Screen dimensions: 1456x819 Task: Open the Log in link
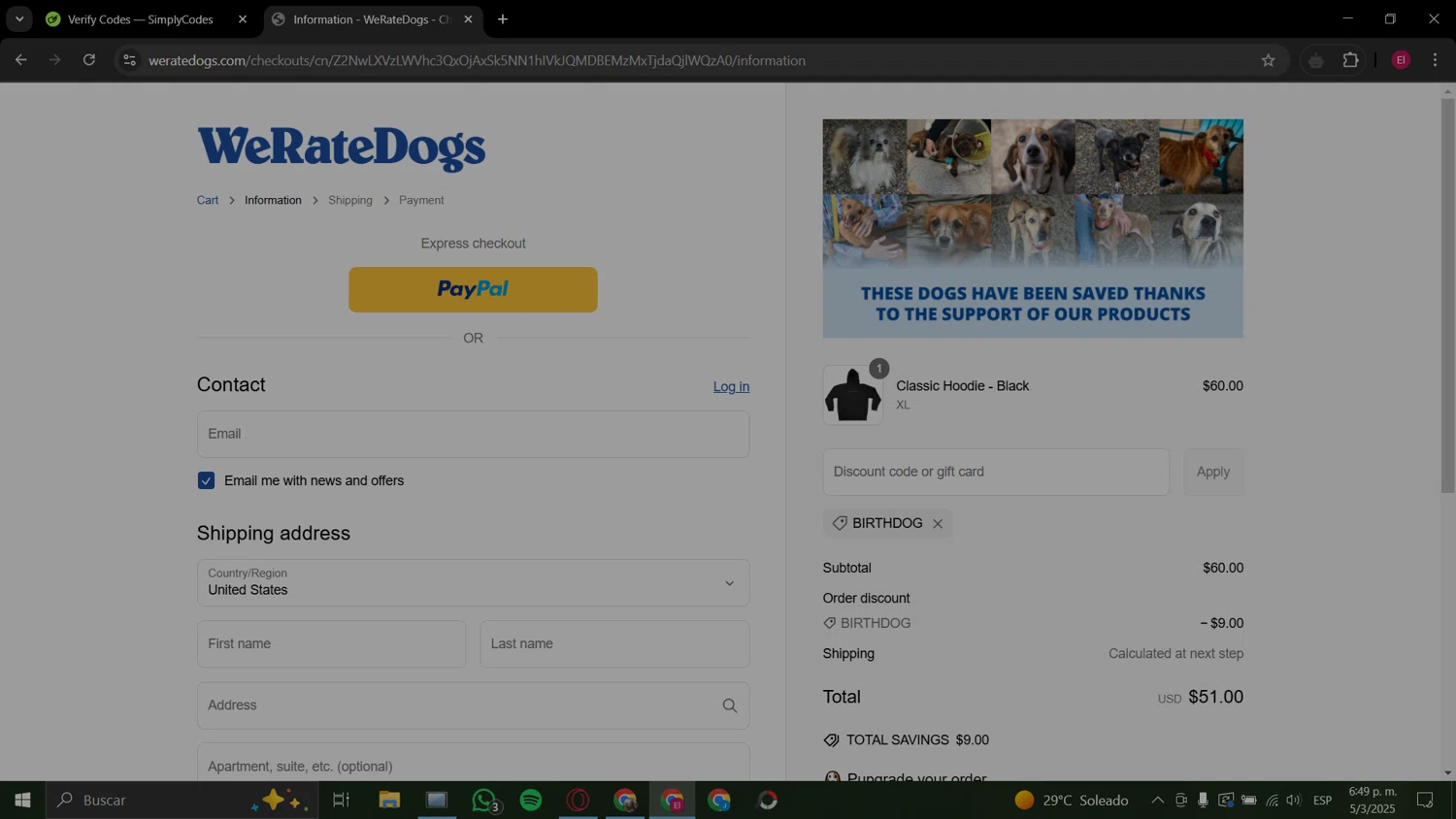[731, 386]
